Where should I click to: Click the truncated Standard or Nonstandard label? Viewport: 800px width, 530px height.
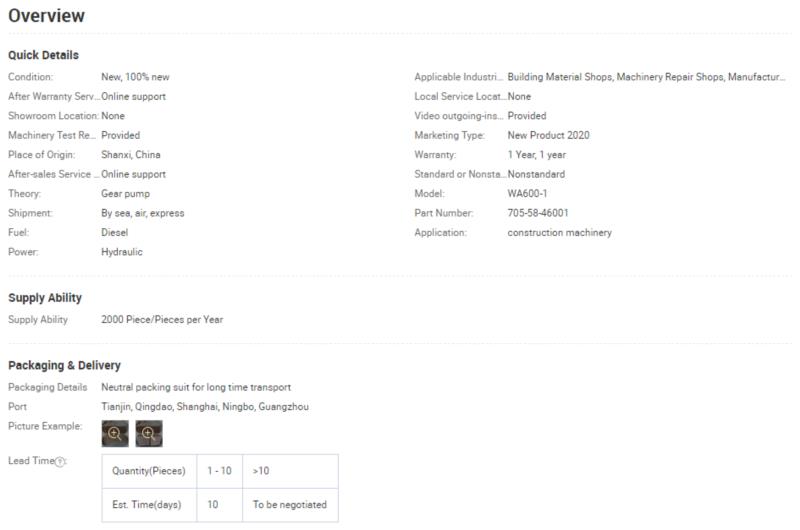[x=460, y=174]
